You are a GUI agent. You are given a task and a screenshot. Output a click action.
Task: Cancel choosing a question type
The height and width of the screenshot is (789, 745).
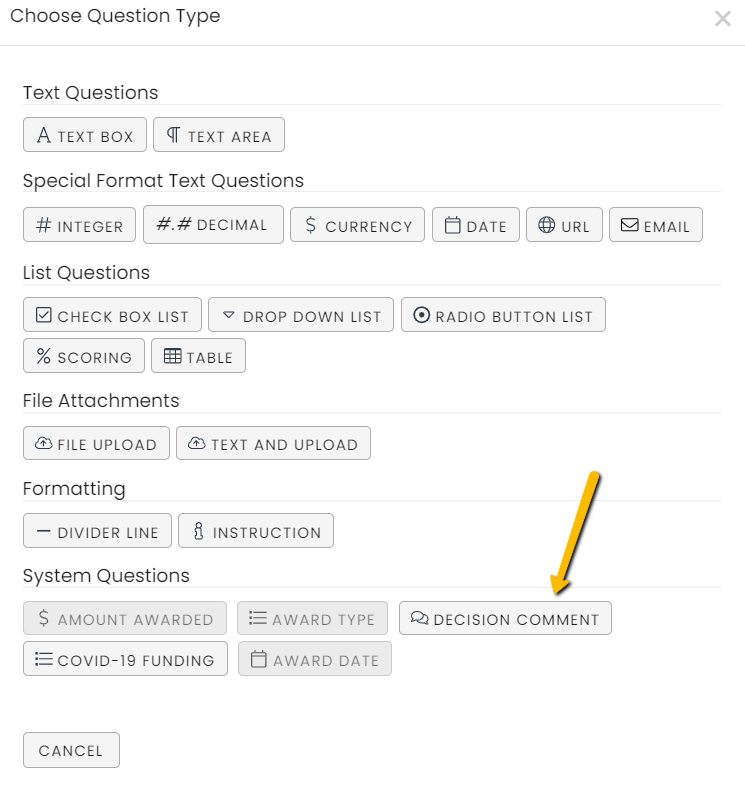(x=71, y=750)
